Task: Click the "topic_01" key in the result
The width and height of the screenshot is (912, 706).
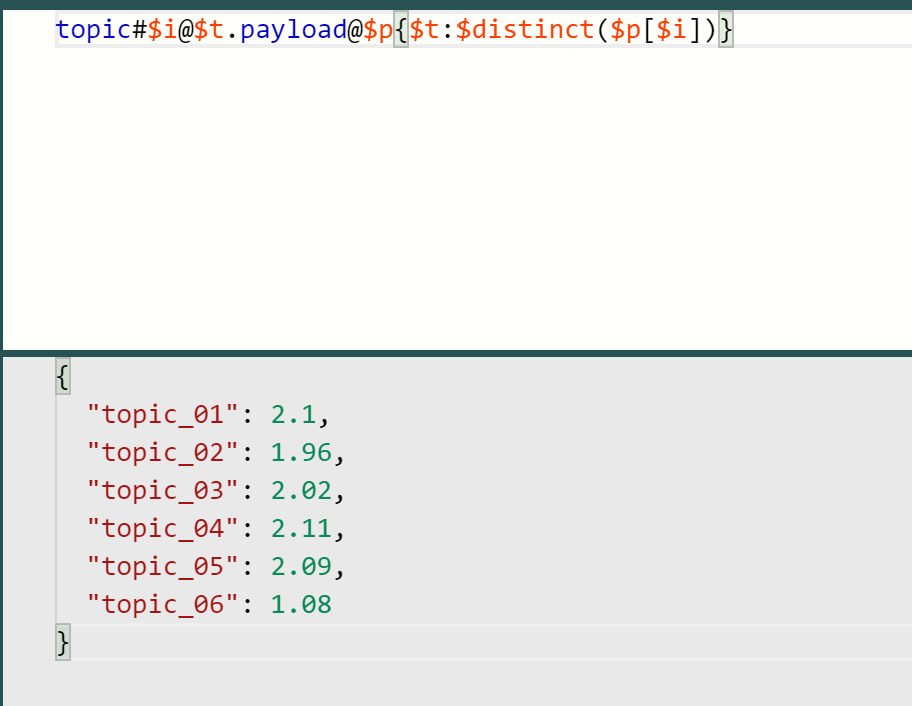Action: pos(163,415)
